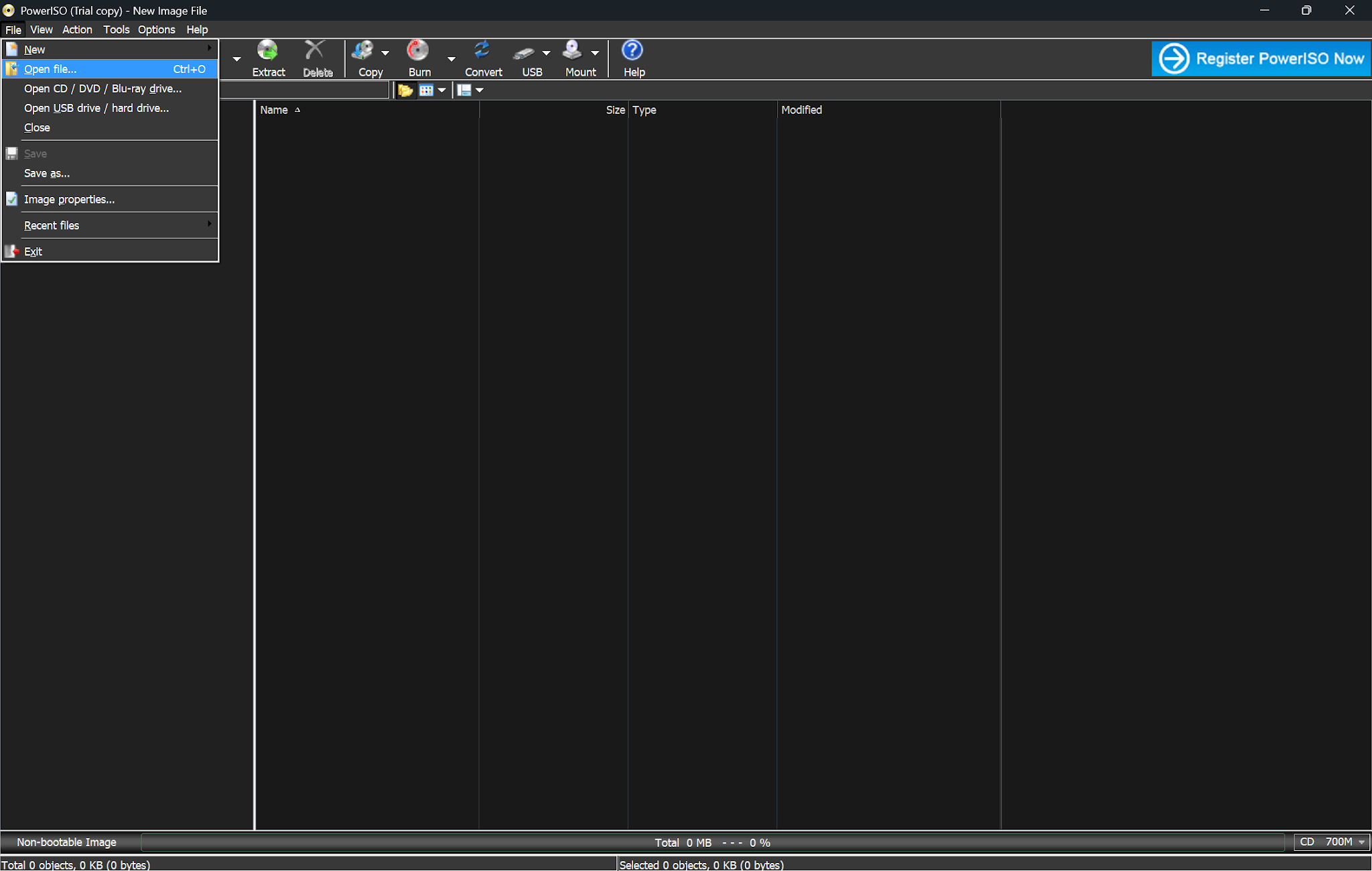The width and height of the screenshot is (1372, 871).
Task: Open the Options menu
Action: coord(157,29)
